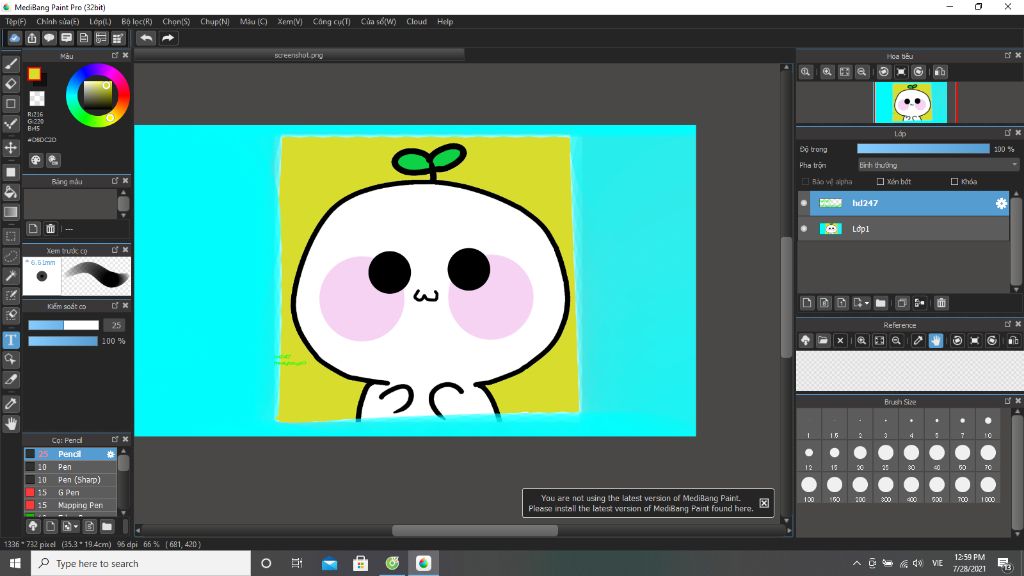Hide the Lớp1 layer visibility dot
1024x576 pixels.
pyautogui.click(x=804, y=229)
